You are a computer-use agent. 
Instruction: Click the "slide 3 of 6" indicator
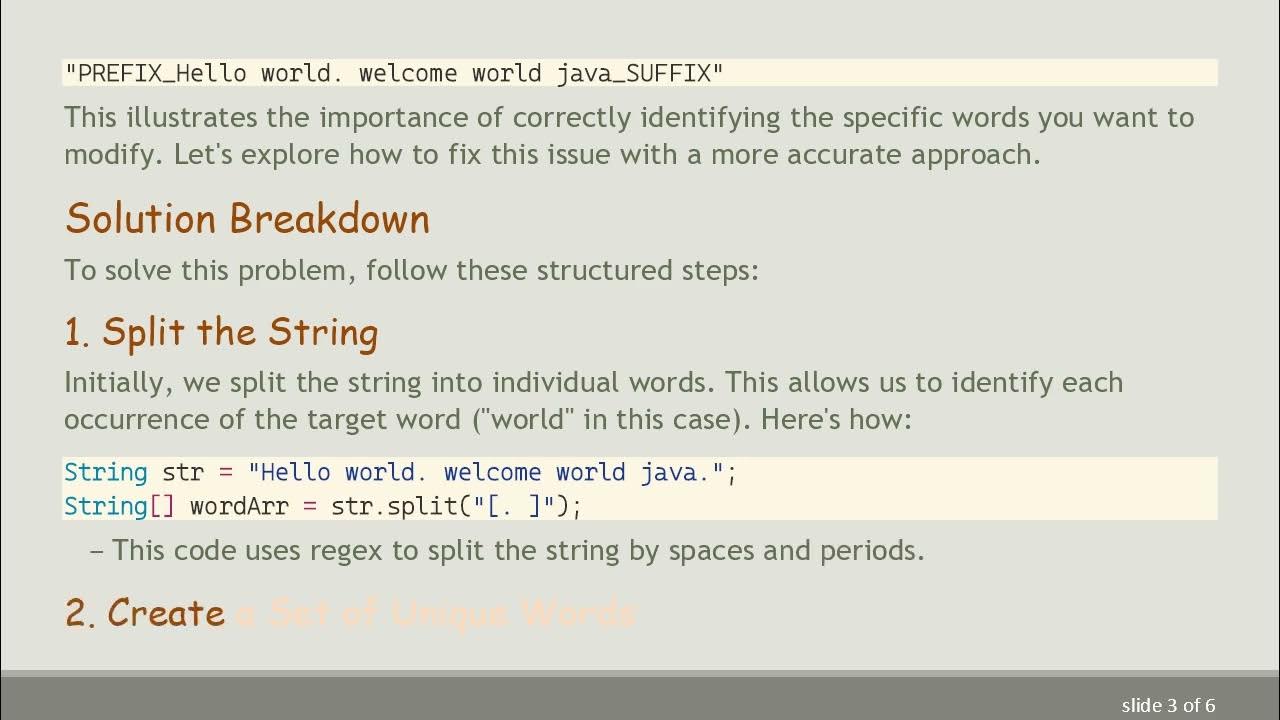tap(1168, 705)
